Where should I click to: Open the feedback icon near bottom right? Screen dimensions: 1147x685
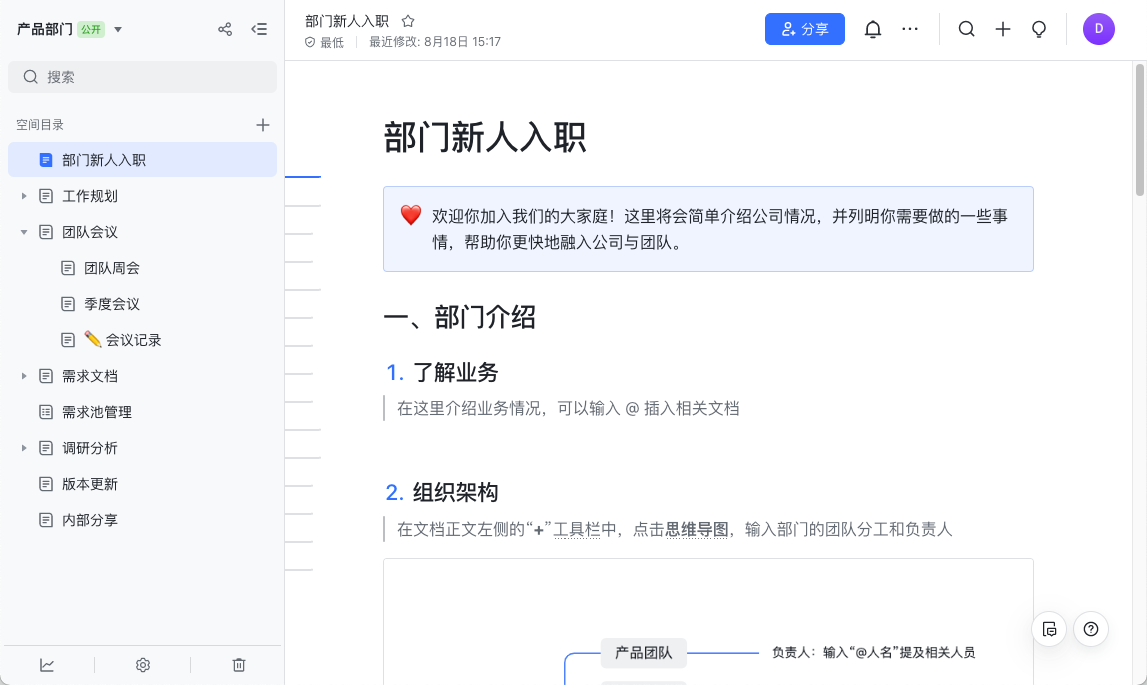[x=1048, y=629]
